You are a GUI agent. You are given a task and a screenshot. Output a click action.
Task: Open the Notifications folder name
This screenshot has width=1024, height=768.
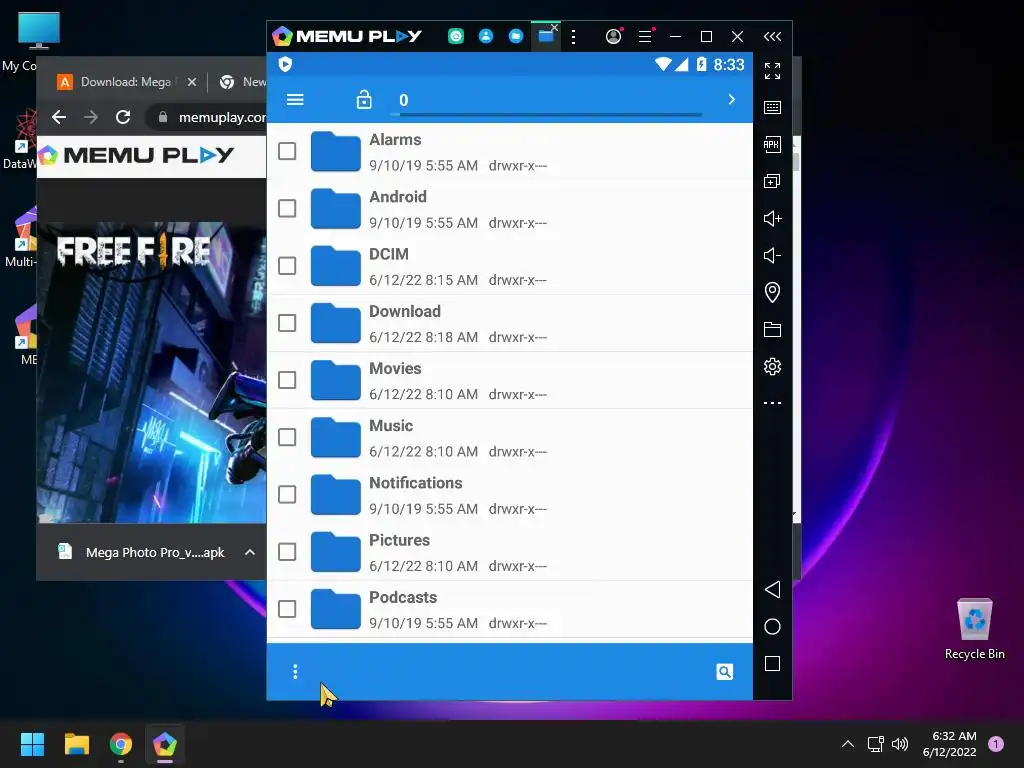[415, 483]
